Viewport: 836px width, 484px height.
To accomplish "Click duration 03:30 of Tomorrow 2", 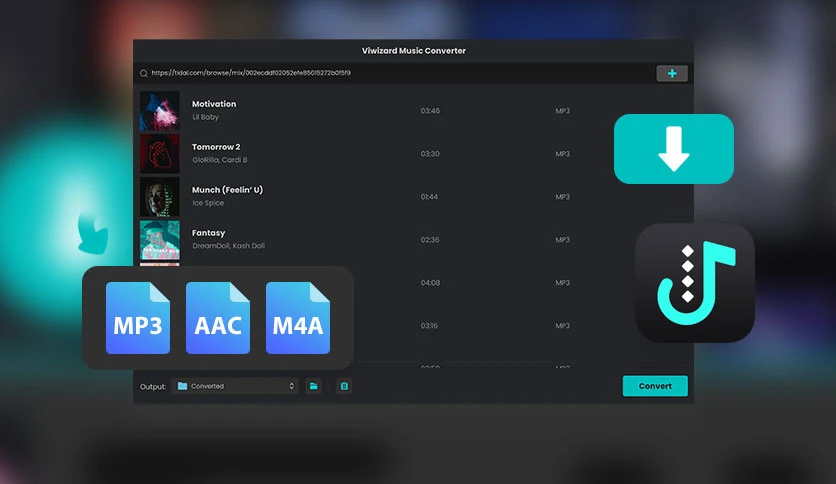I will pyautogui.click(x=430, y=154).
